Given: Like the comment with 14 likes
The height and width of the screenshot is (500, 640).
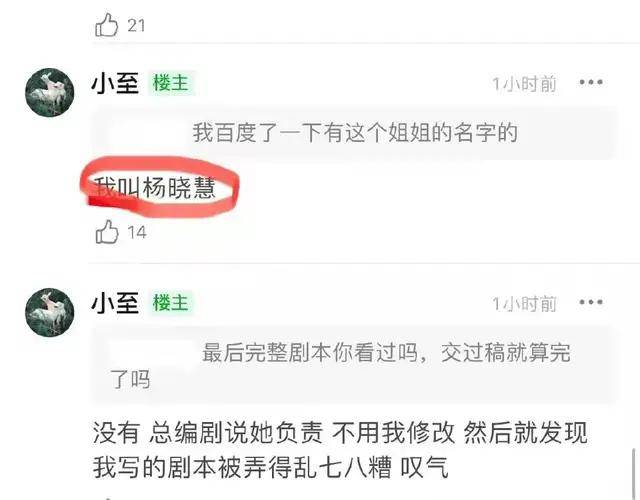Looking at the screenshot, I should (107, 232).
